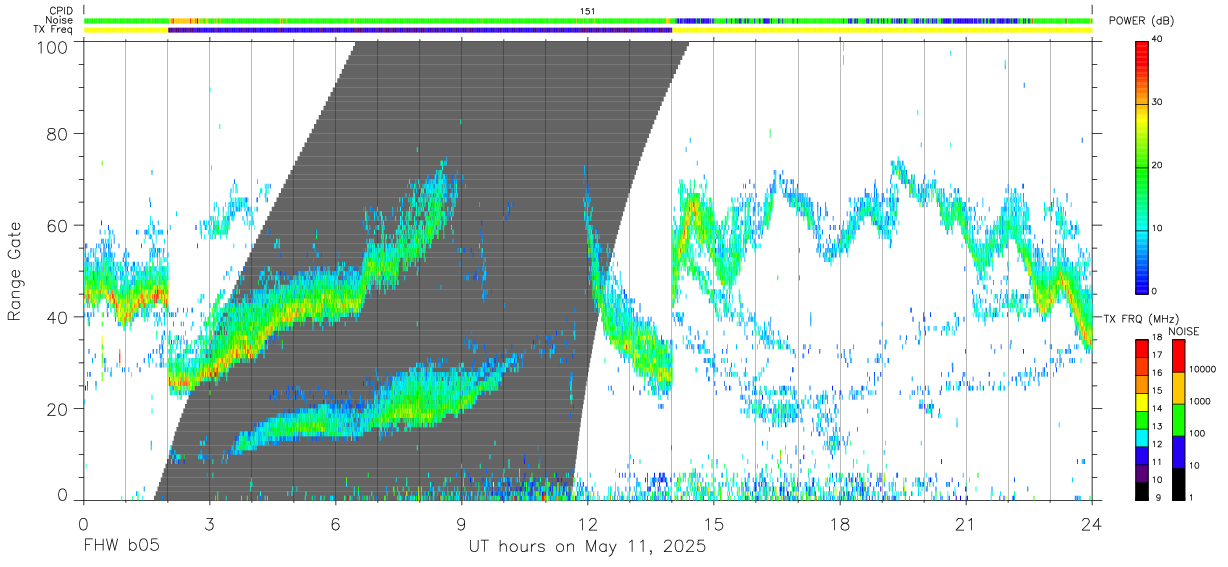
Task: Click x-axis hour label 18
Action: pos(840,524)
